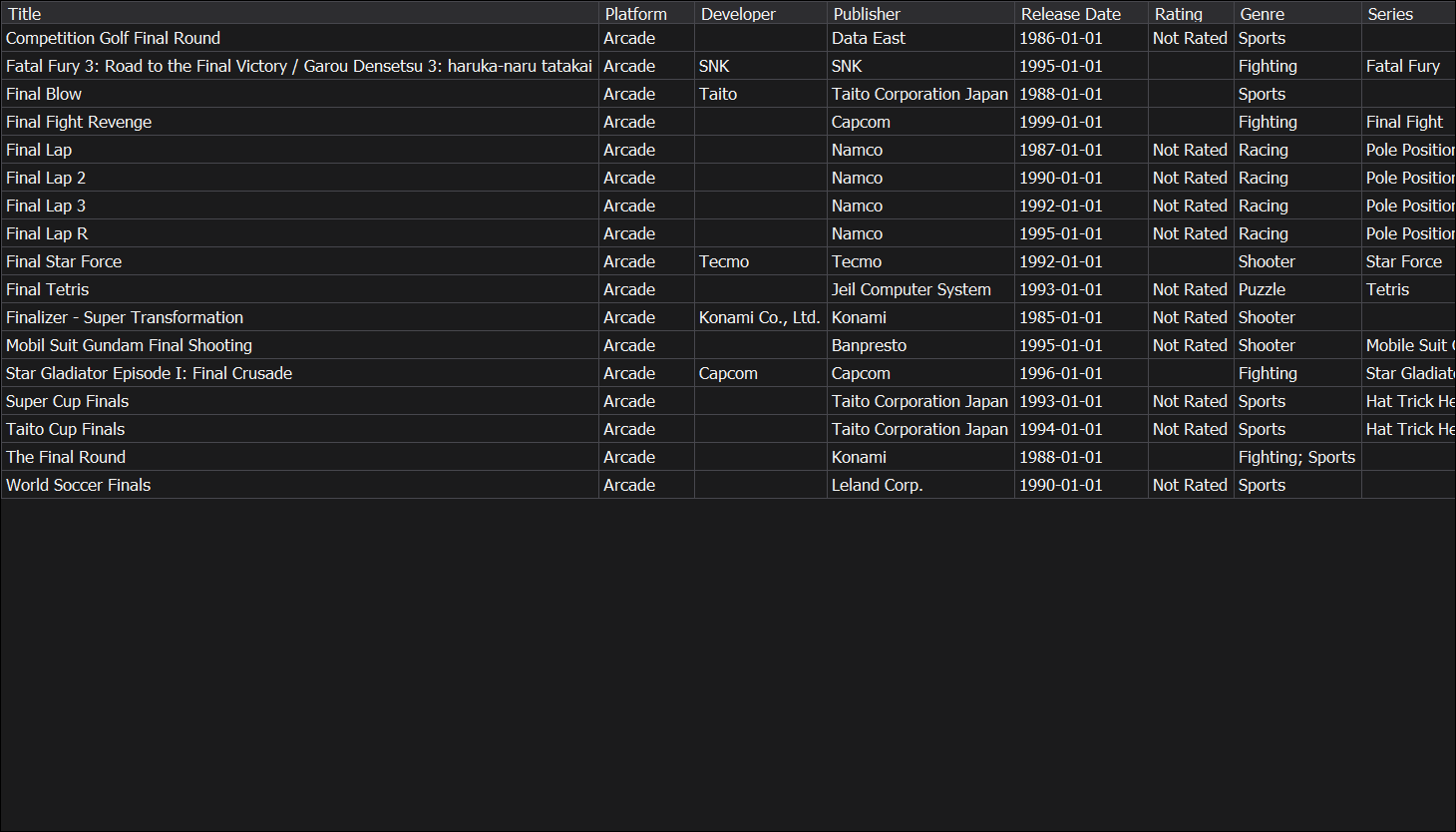
Task: Sort by the Genre column header
Action: pos(1297,14)
